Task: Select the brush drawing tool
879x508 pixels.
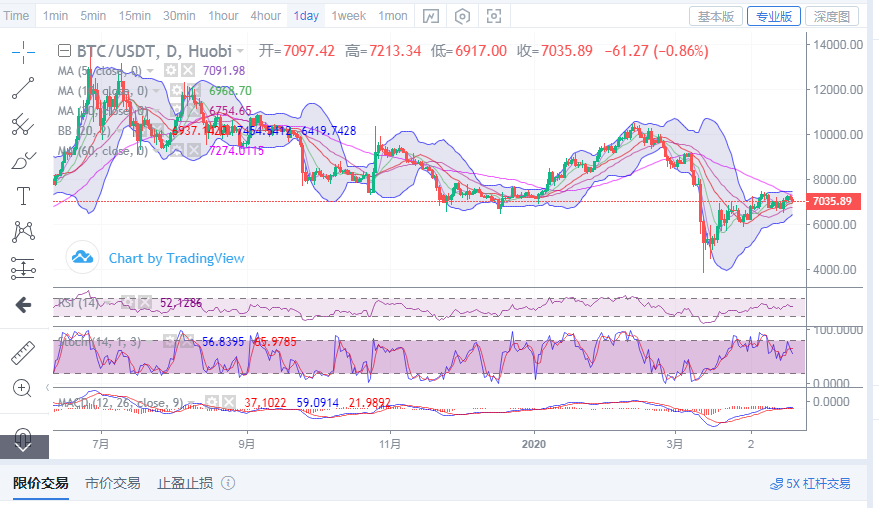Action: pyautogui.click(x=23, y=160)
